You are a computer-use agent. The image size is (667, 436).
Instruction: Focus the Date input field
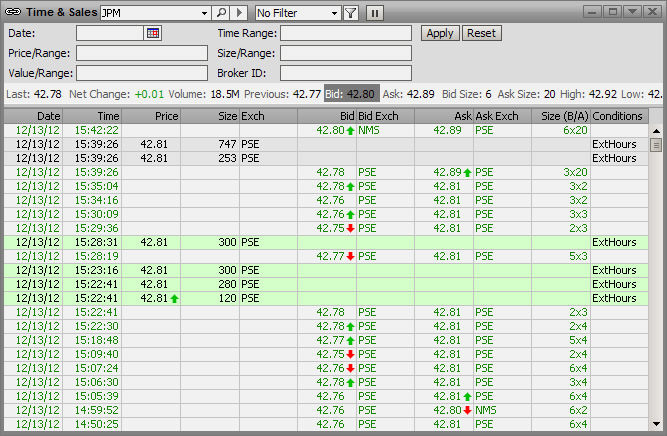tap(110, 33)
